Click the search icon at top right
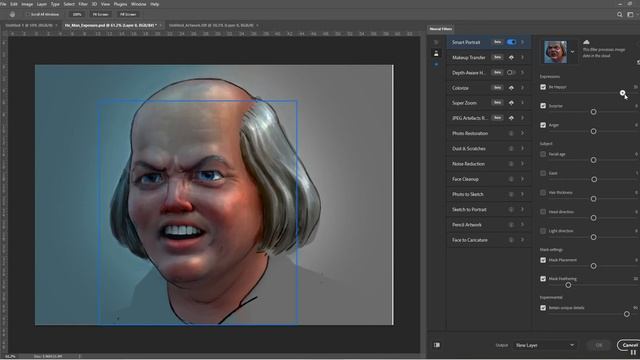Screen dimensions: 640x360 [620, 14]
